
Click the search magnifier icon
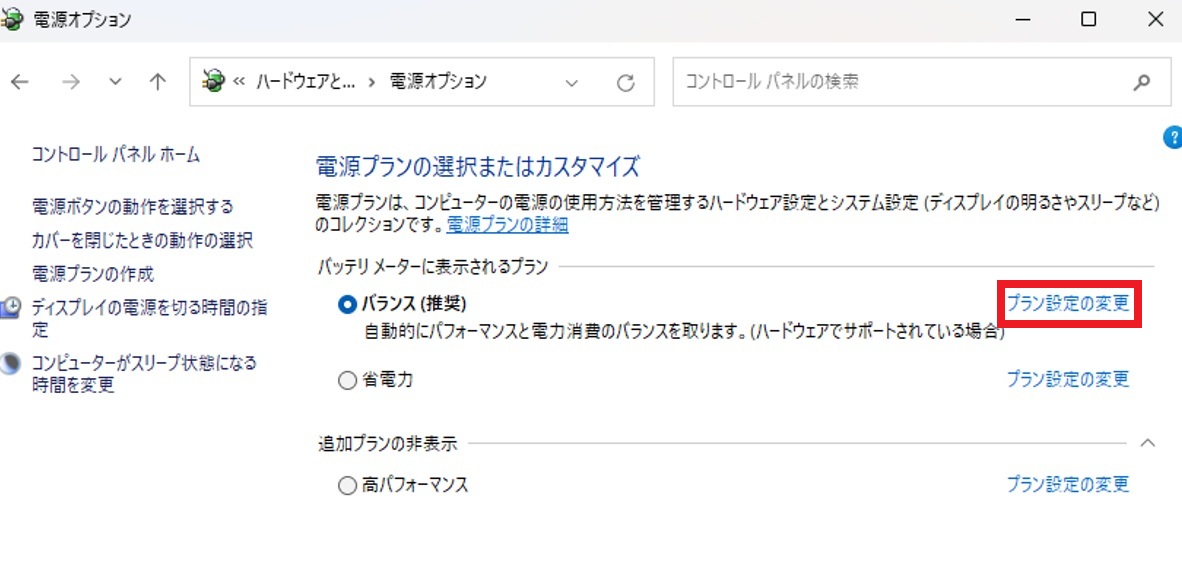[x=1142, y=82]
